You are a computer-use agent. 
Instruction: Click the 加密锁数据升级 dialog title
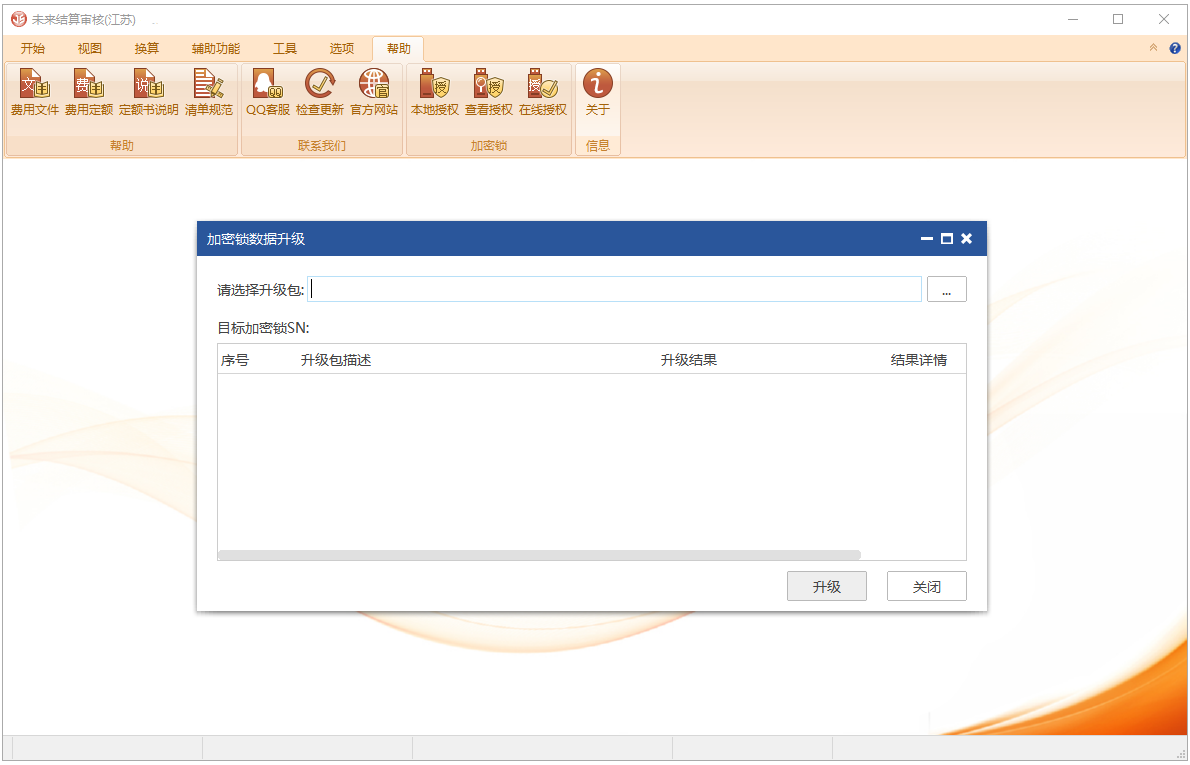(256, 239)
